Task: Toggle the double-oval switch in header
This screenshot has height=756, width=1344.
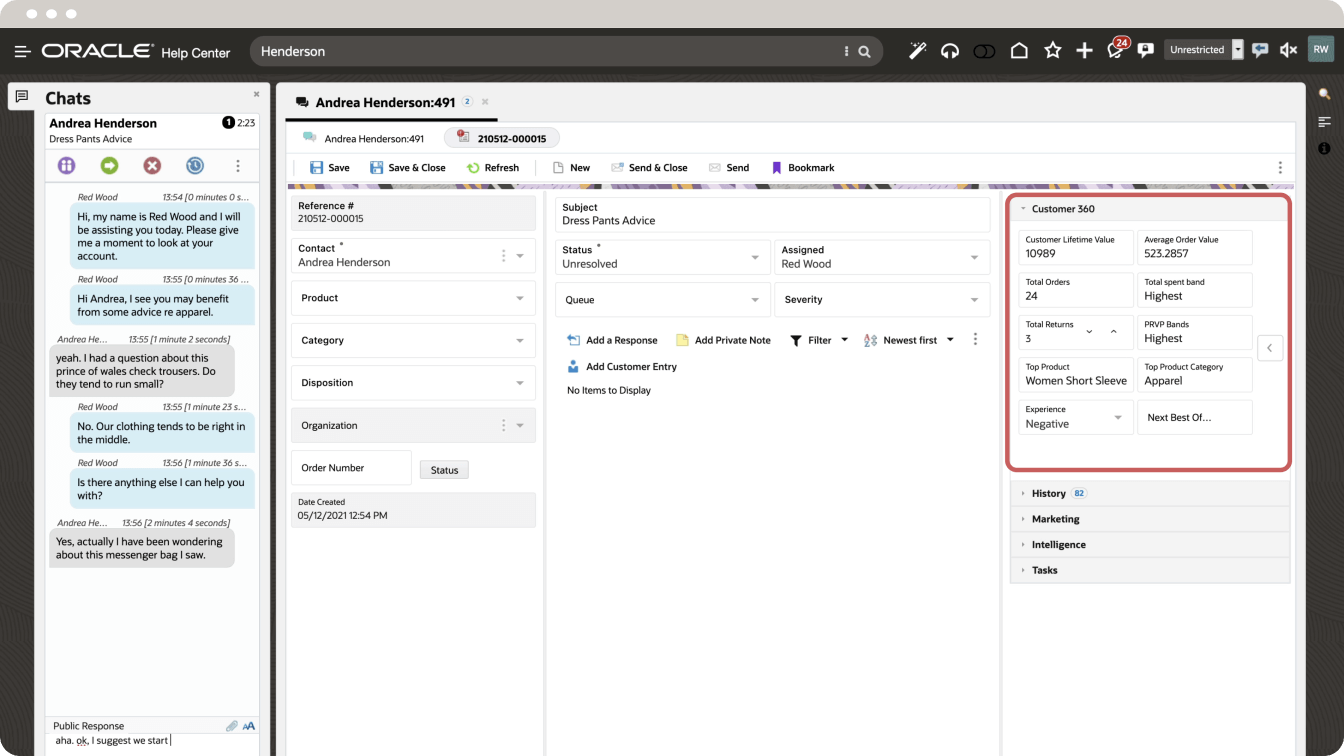Action: [x=984, y=50]
